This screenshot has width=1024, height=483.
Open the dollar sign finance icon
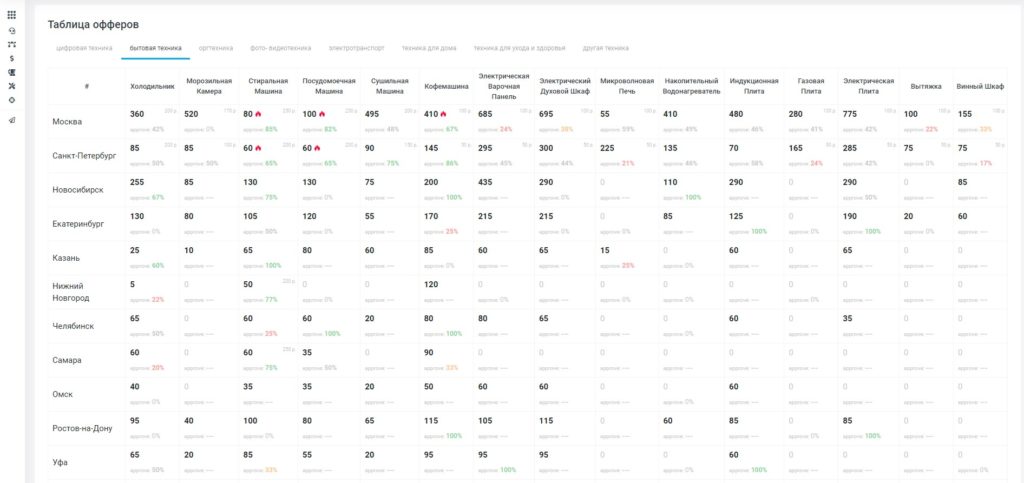pyautogui.click(x=12, y=59)
